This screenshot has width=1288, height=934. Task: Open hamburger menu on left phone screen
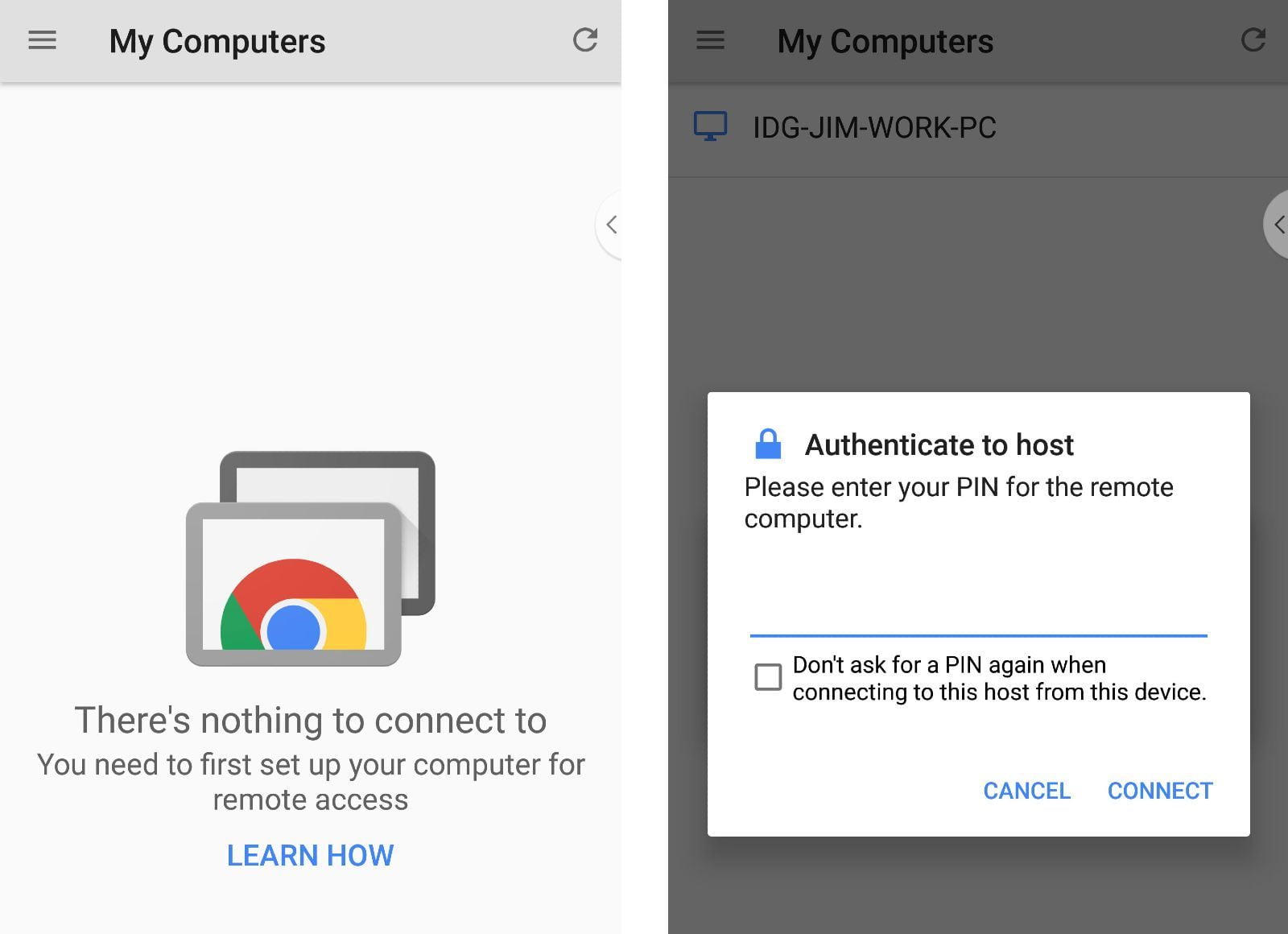(x=42, y=40)
